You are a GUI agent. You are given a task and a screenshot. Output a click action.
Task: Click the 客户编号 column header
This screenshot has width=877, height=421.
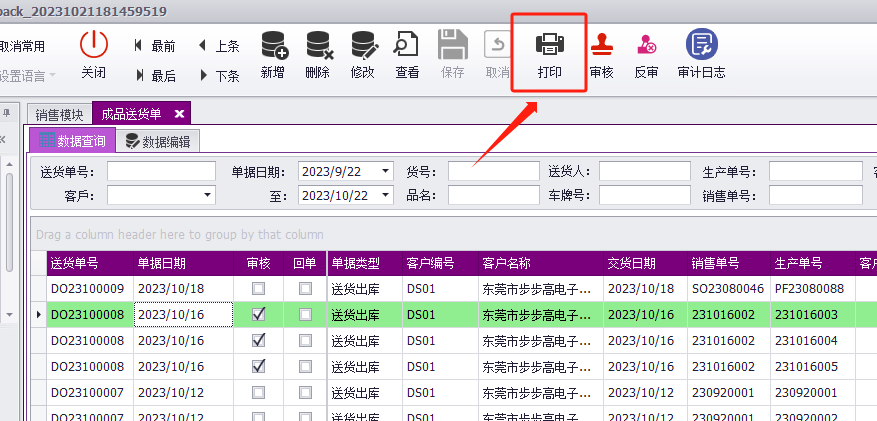pos(440,263)
